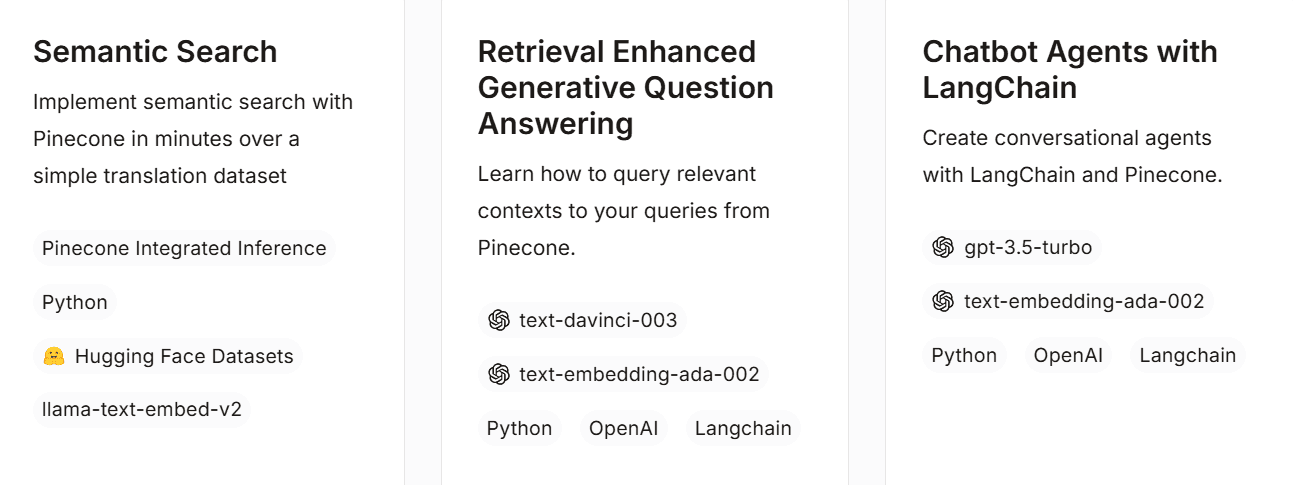Viewport: 1293px width, 485px height.
Task: Click the Hugging Face emoji icon
Action: (54, 356)
